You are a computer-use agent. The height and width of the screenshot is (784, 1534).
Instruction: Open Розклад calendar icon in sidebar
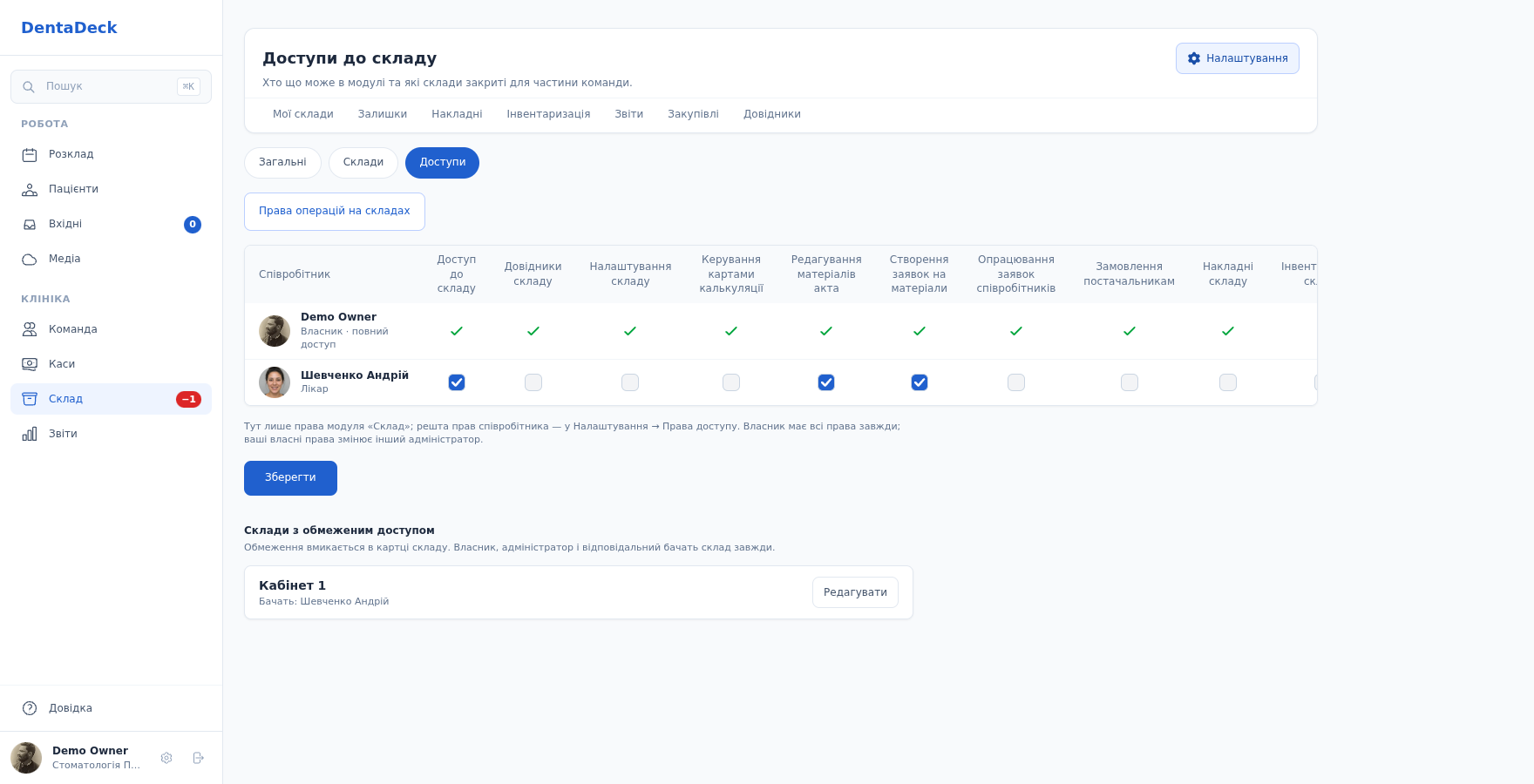[30, 155]
